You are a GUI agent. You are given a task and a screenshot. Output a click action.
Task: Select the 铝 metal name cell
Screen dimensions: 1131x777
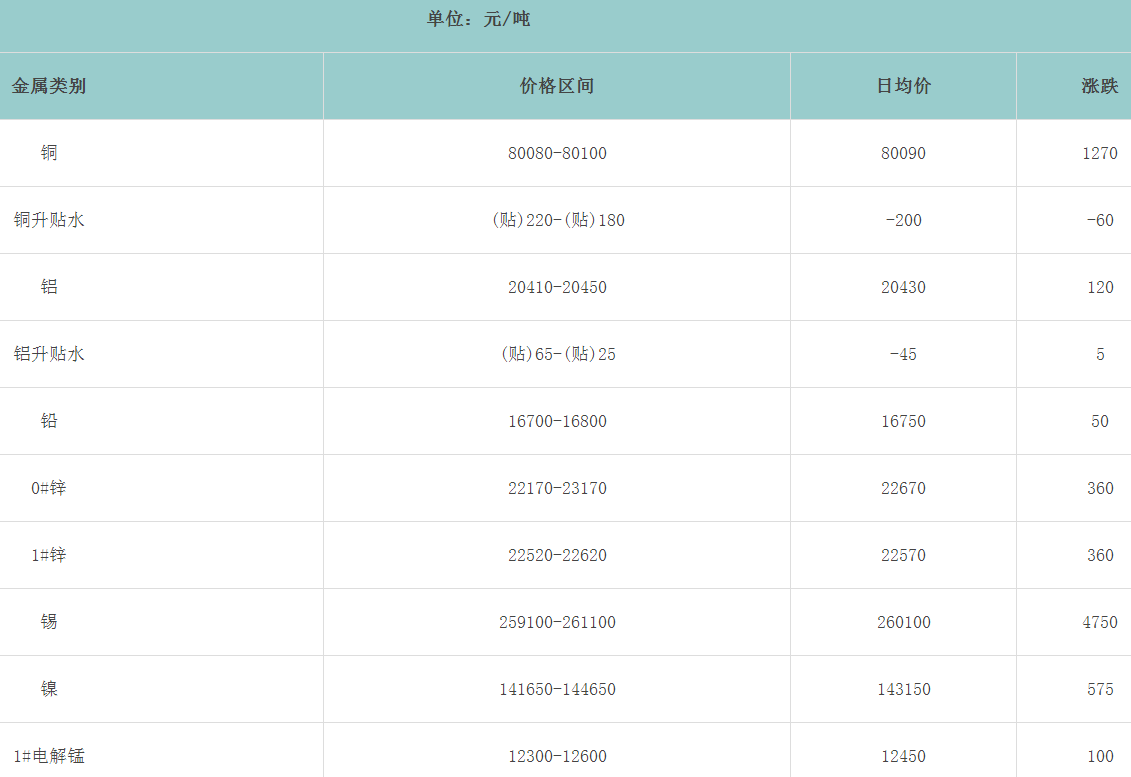pyautogui.click(x=49, y=287)
